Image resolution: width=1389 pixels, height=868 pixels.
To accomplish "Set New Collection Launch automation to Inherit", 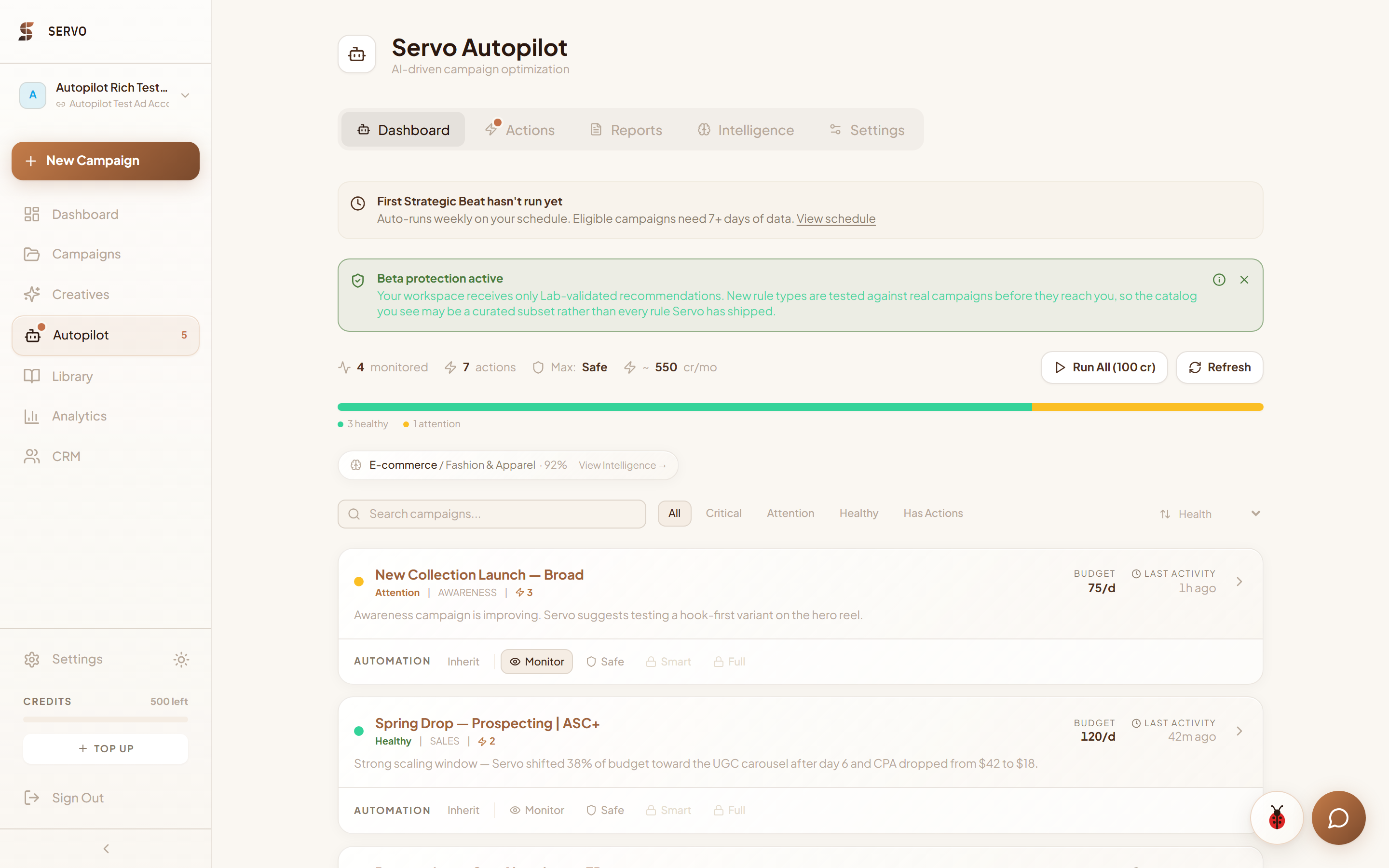I will tap(463, 661).
